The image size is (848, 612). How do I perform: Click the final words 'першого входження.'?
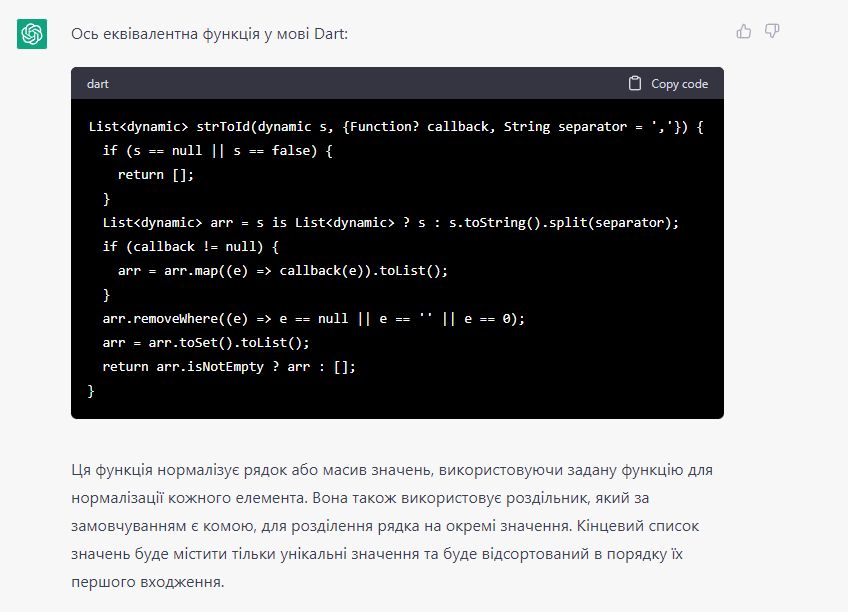pos(148,582)
